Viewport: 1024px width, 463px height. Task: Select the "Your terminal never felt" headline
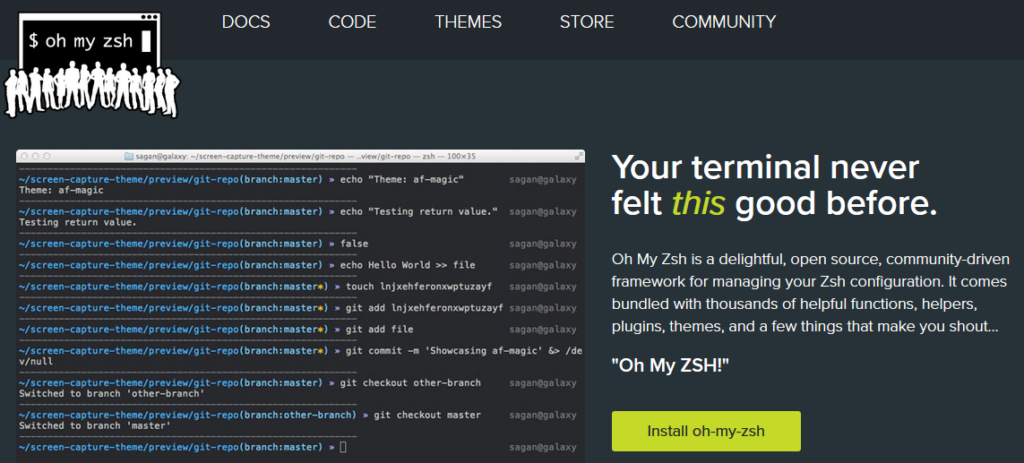(x=765, y=167)
